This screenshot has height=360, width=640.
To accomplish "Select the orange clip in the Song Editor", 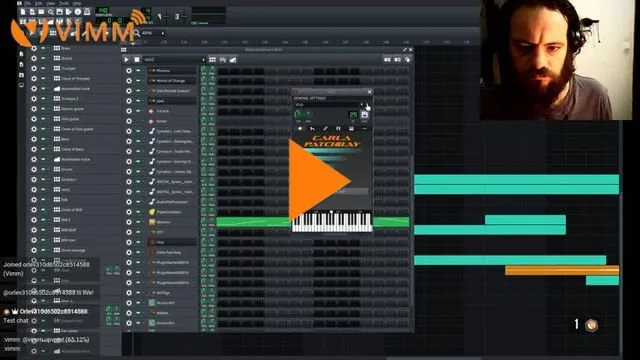I will 562,270.
